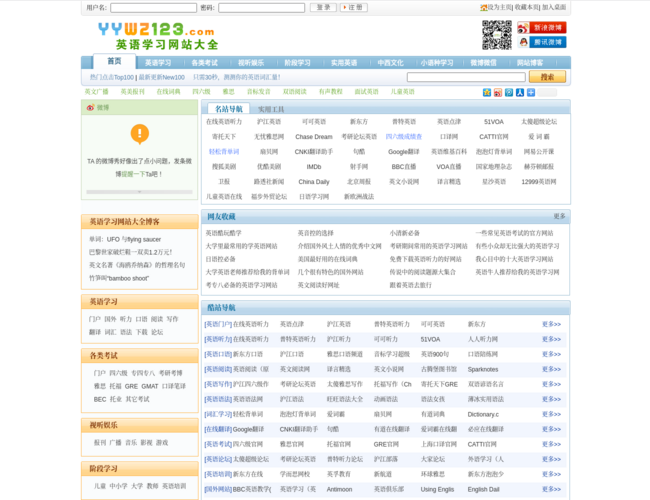Open the 跟着英语去旅行 link
The width and height of the screenshot is (650, 500).
pos(410,285)
